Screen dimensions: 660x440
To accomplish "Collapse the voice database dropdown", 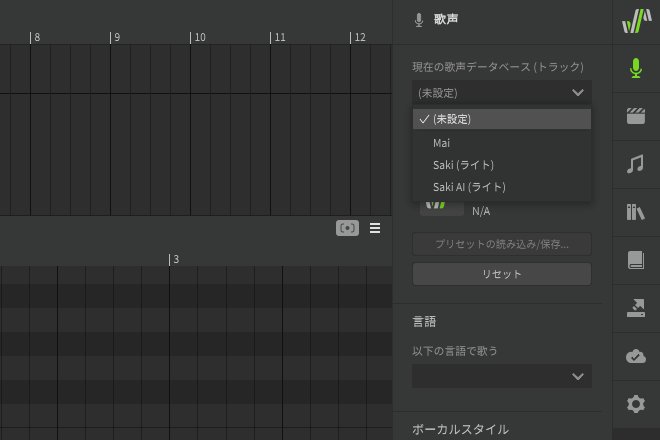I will coord(502,92).
